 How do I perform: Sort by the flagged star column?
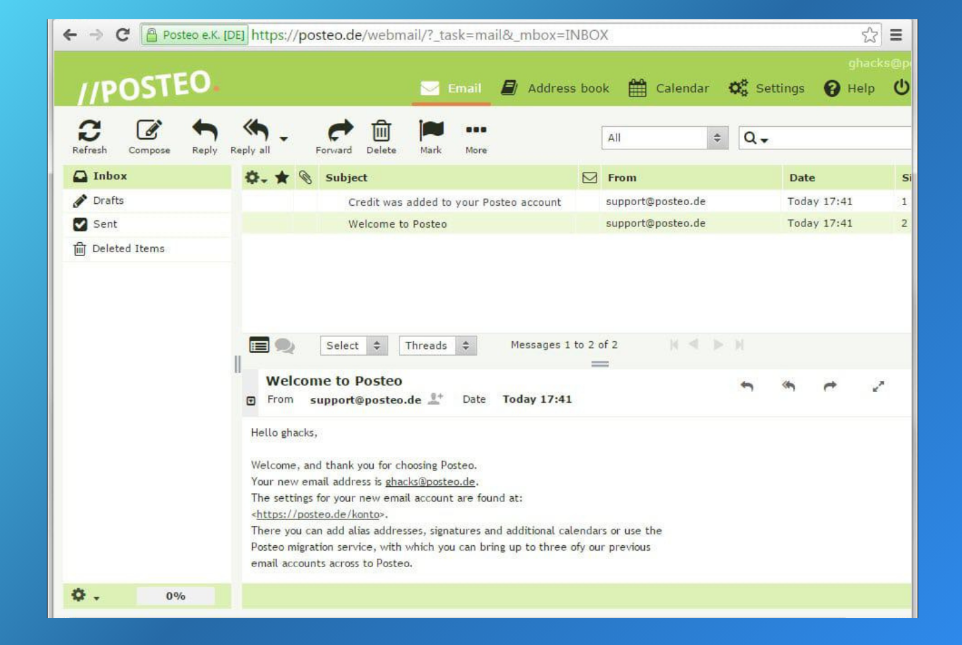pos(282,177)
